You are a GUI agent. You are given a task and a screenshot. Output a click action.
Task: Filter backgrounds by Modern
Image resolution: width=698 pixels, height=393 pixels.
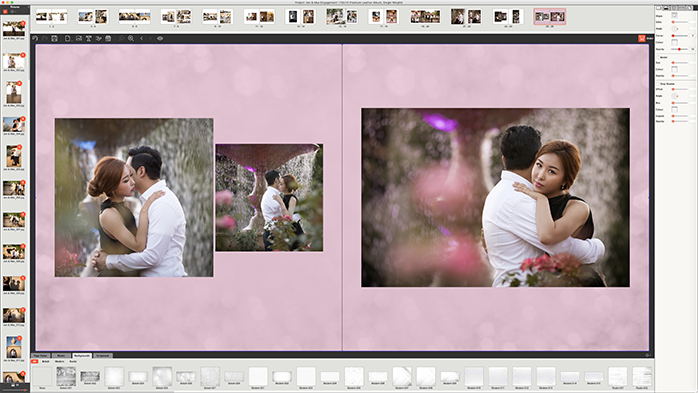[60, 361]
